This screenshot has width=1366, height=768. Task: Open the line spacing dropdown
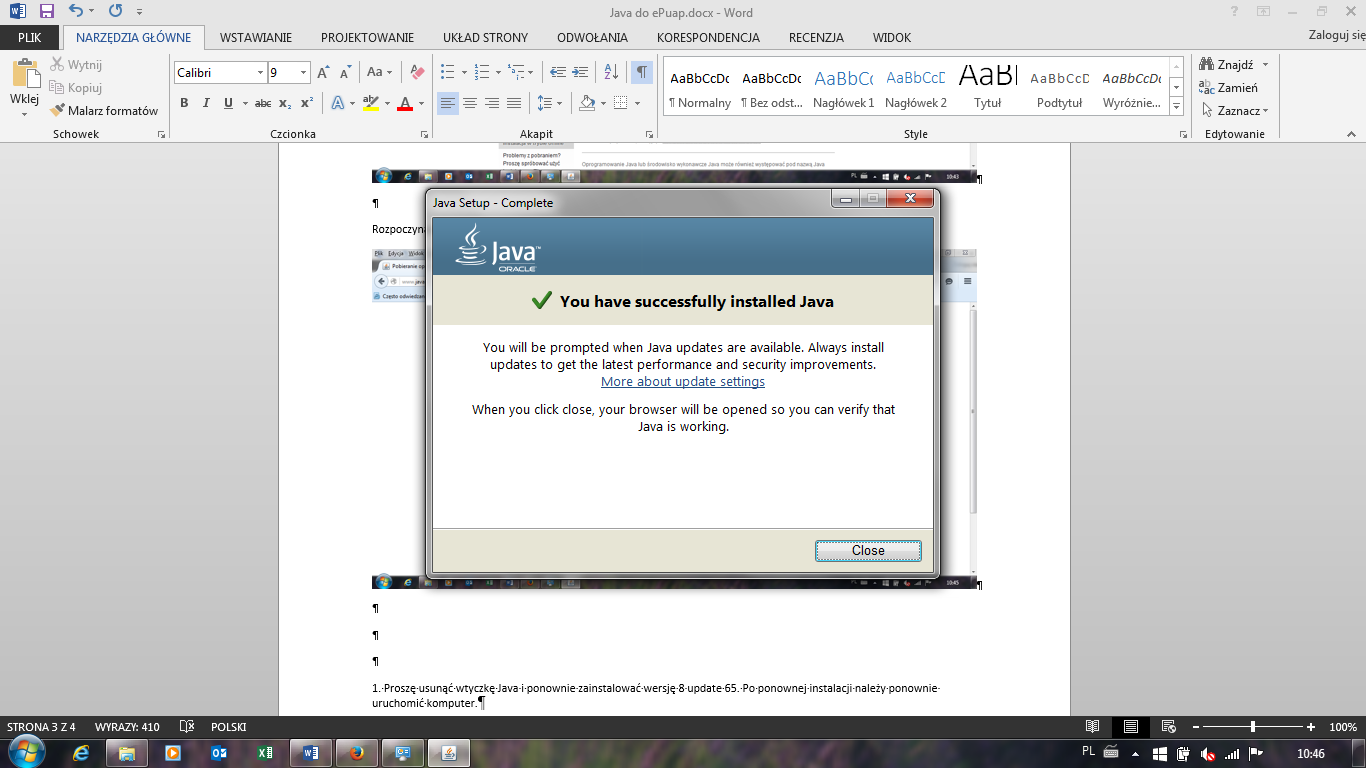click(x=550, y=103)
